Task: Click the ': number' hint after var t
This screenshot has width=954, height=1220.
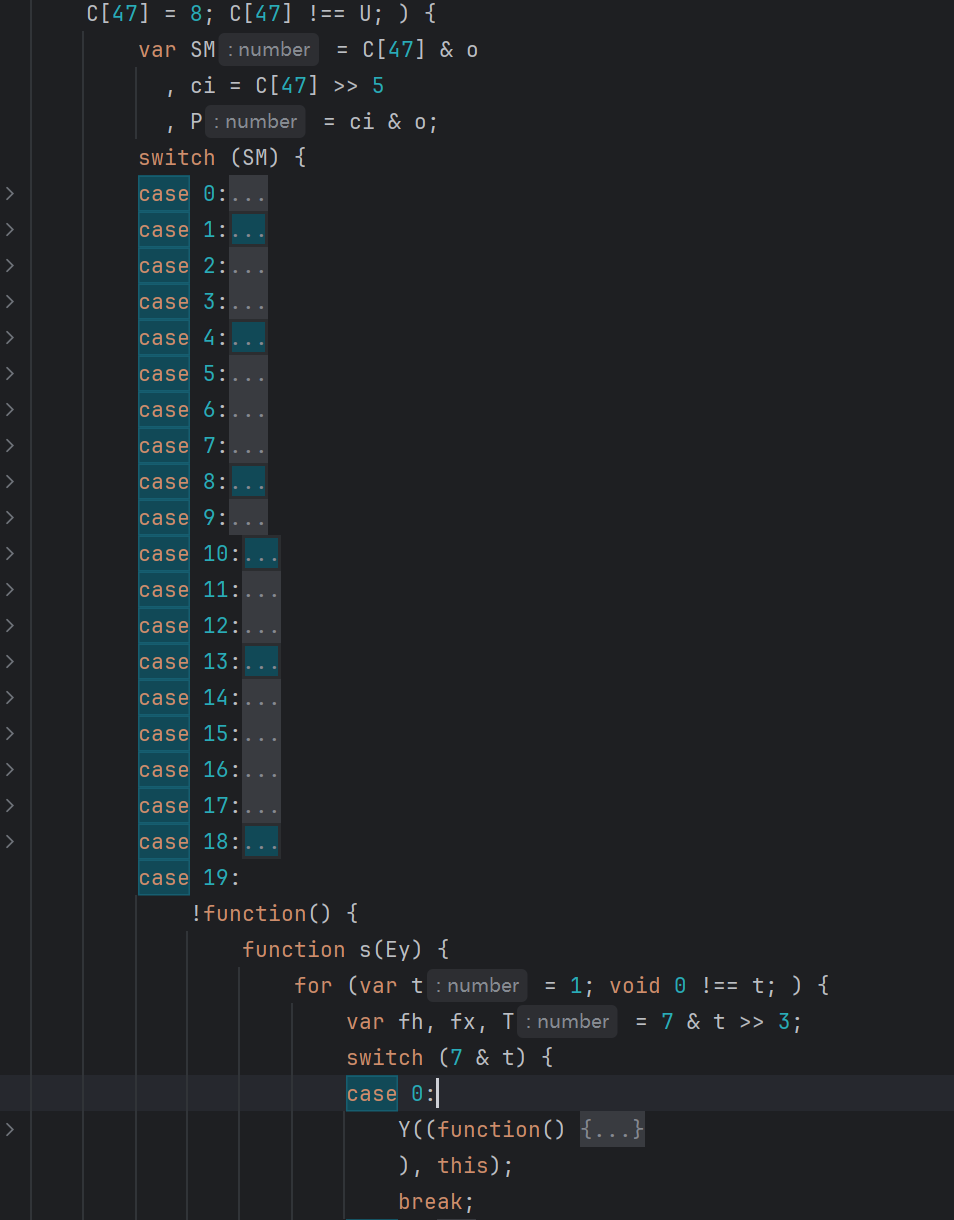Action: [x=477, y=985]
